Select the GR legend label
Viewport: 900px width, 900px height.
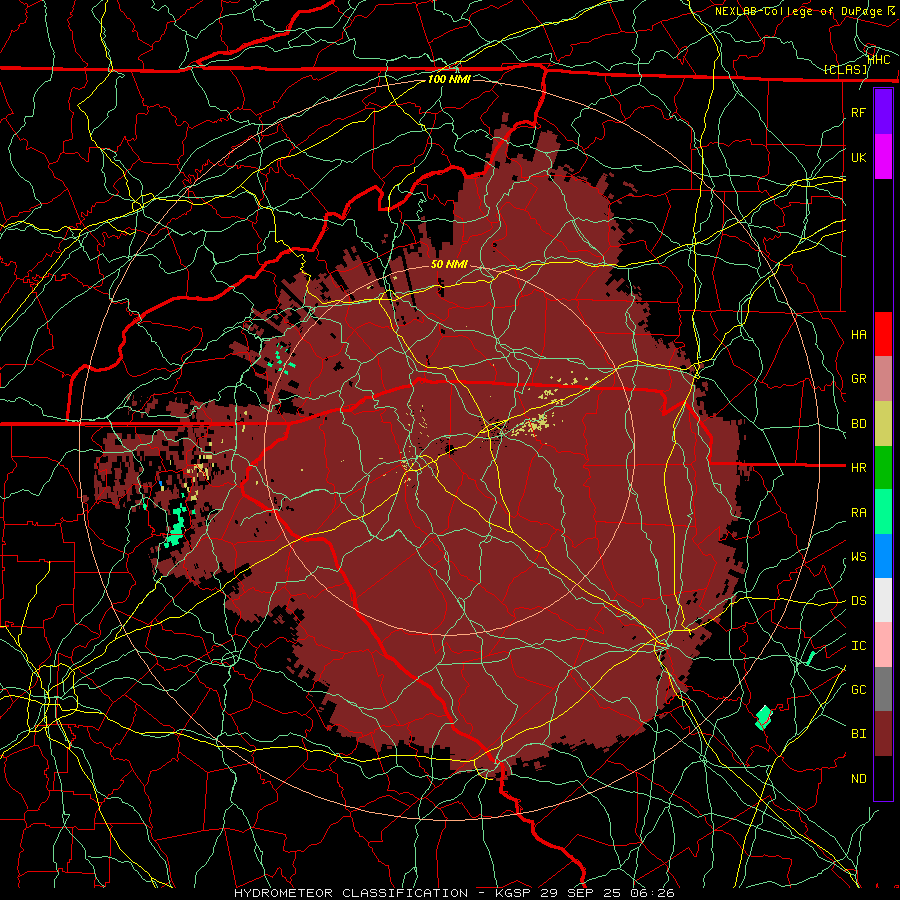(x=859, y=379)
